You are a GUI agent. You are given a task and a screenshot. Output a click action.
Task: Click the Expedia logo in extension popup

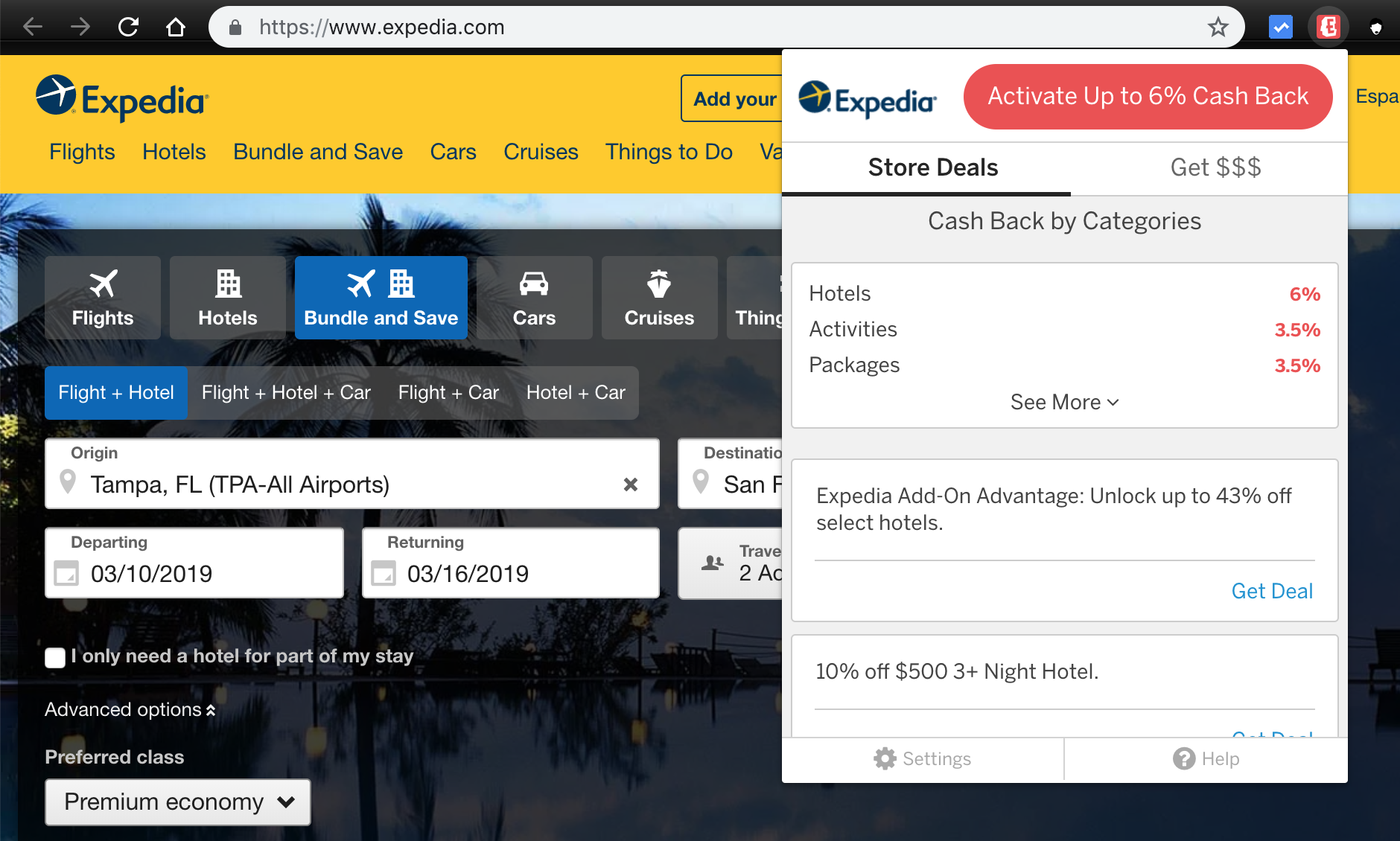click(x=868, y=100)
